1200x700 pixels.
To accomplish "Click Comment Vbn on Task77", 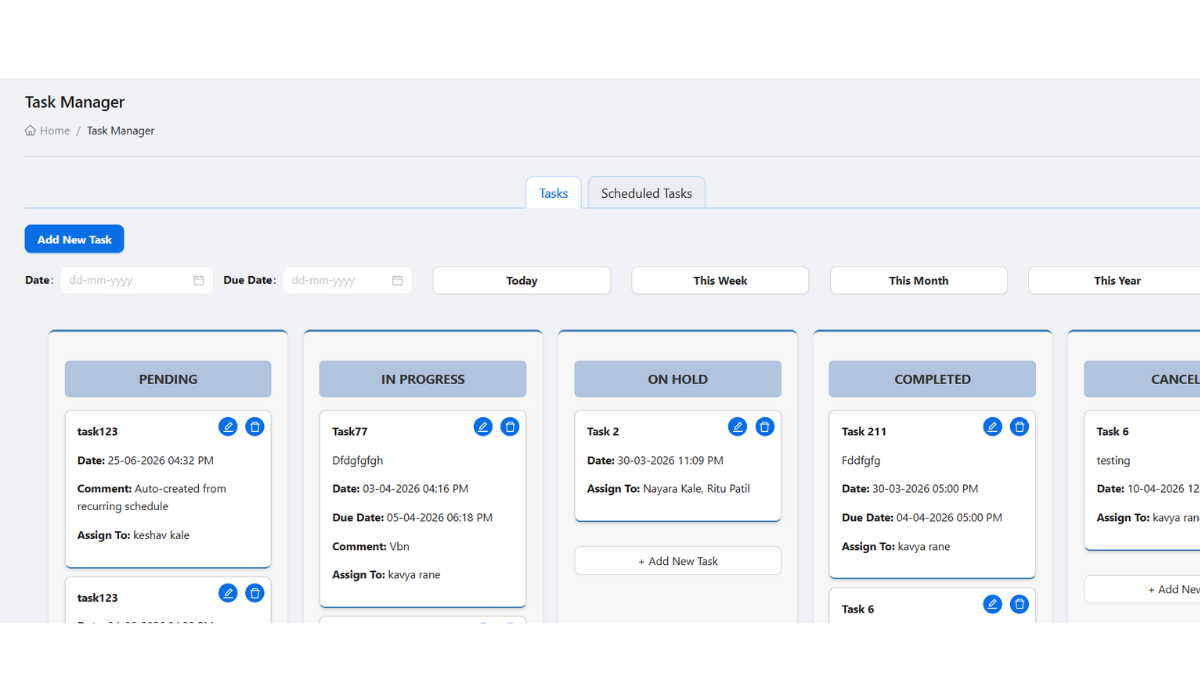I will (371, 547).
